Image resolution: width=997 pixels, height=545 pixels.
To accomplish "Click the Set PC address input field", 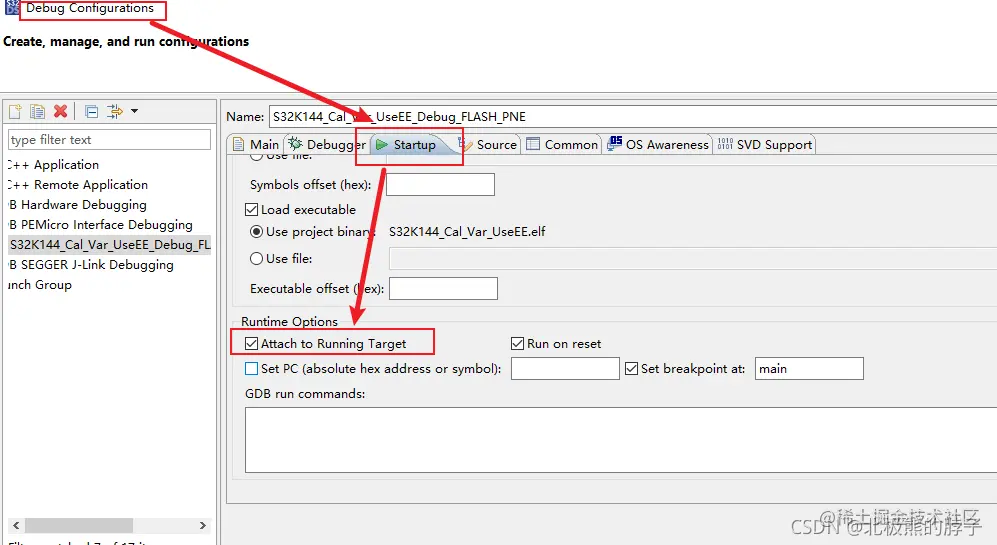I will click(565, 369).
